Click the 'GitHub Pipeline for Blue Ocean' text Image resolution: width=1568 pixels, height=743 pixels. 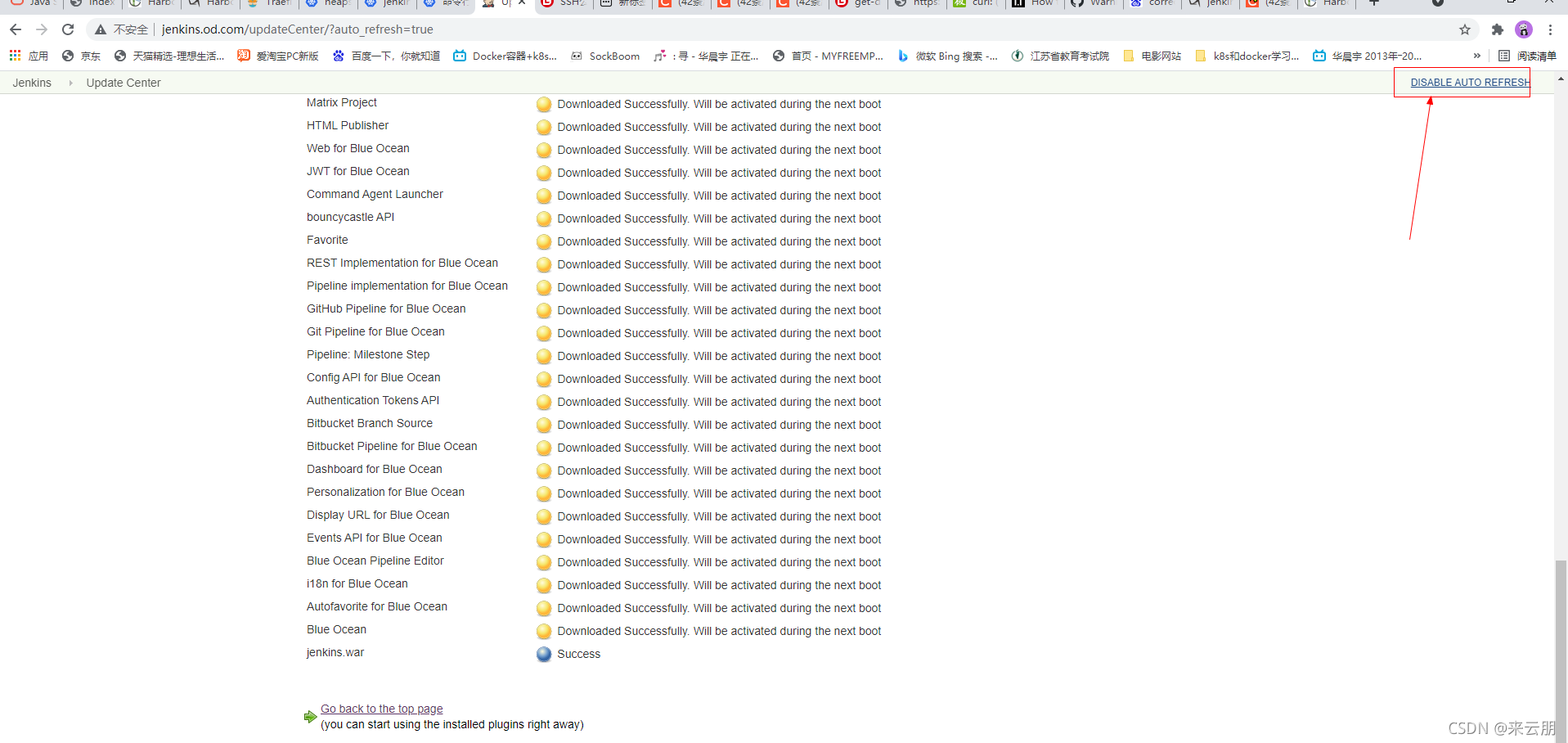[386, 308]
